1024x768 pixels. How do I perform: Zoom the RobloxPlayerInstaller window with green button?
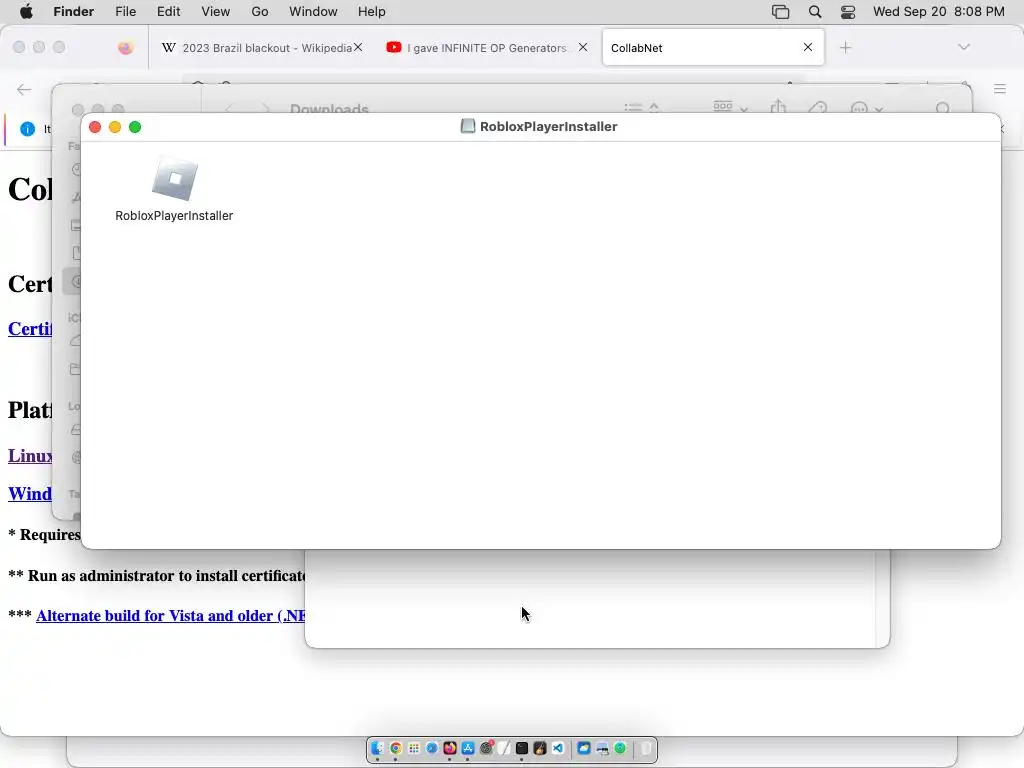click(135, 127)
